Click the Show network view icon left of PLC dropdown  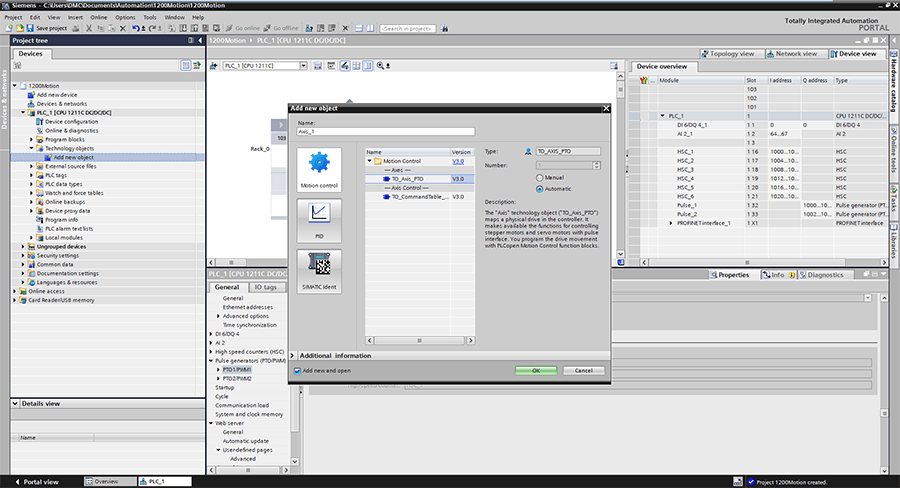point(214,65)
